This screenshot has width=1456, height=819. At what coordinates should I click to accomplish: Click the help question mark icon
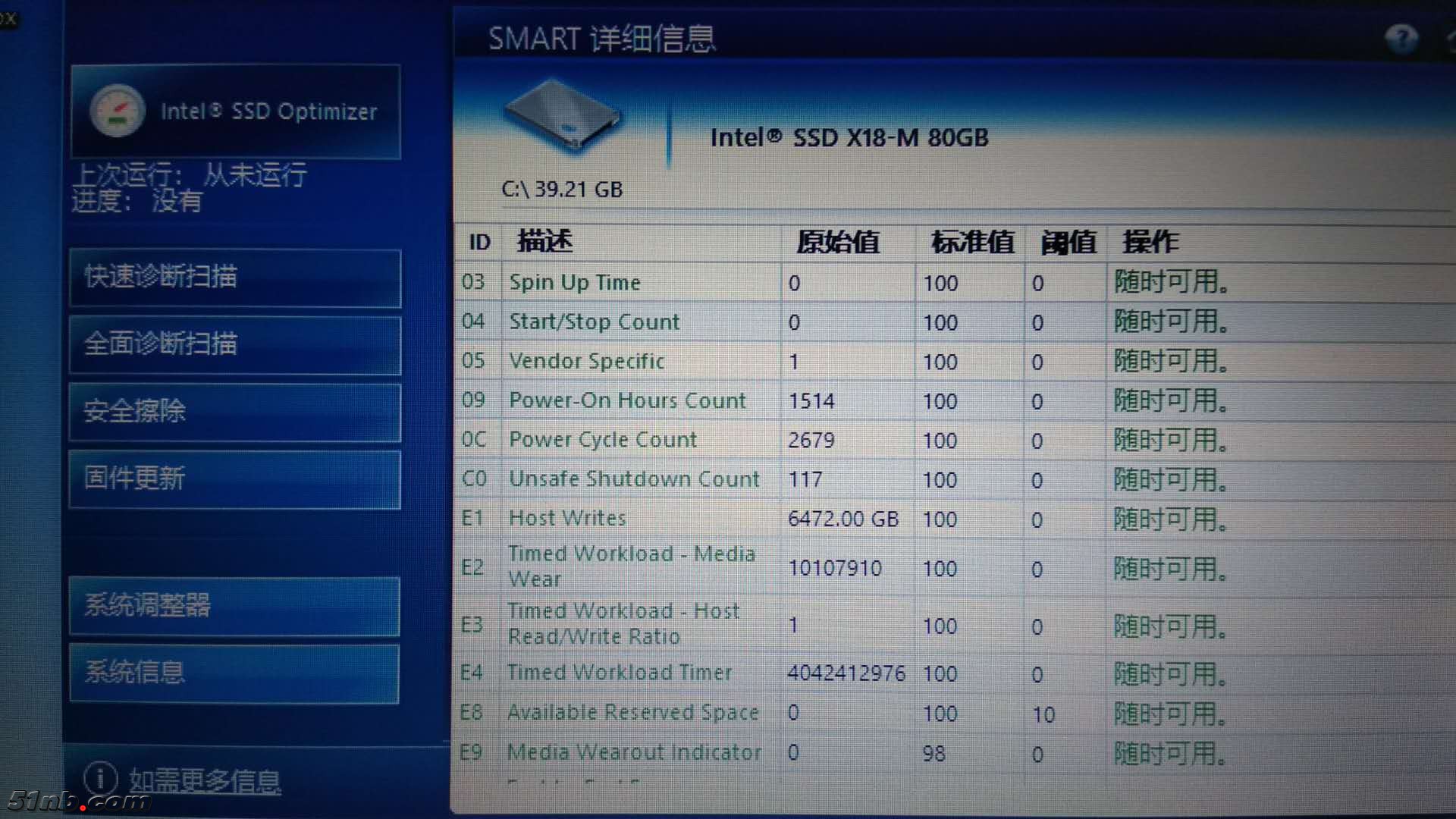tap(1401, 38)
